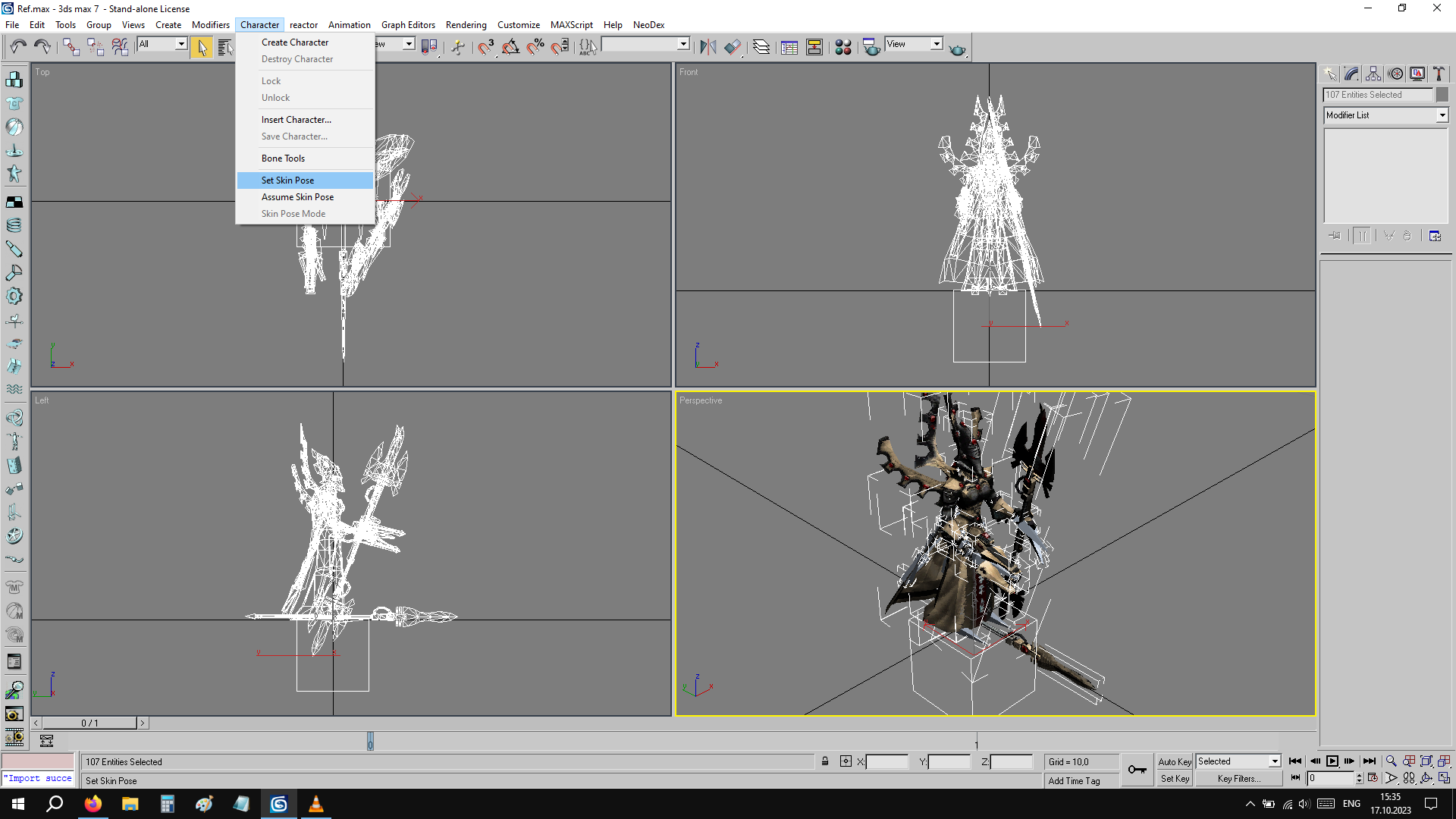
Task: Toggle the 3D Snaps magnet button
Action: click(x=485, y=47)
